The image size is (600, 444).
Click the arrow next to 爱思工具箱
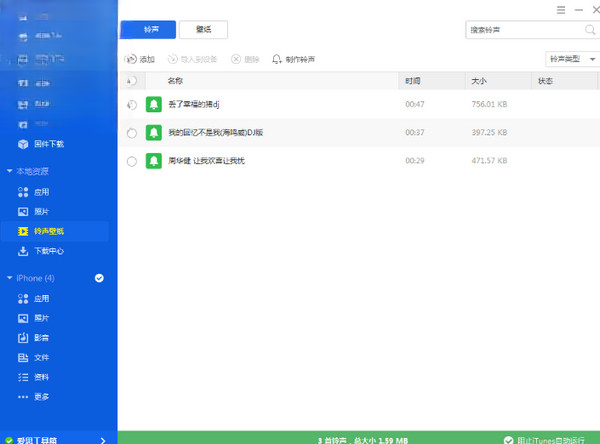point(103,441)
